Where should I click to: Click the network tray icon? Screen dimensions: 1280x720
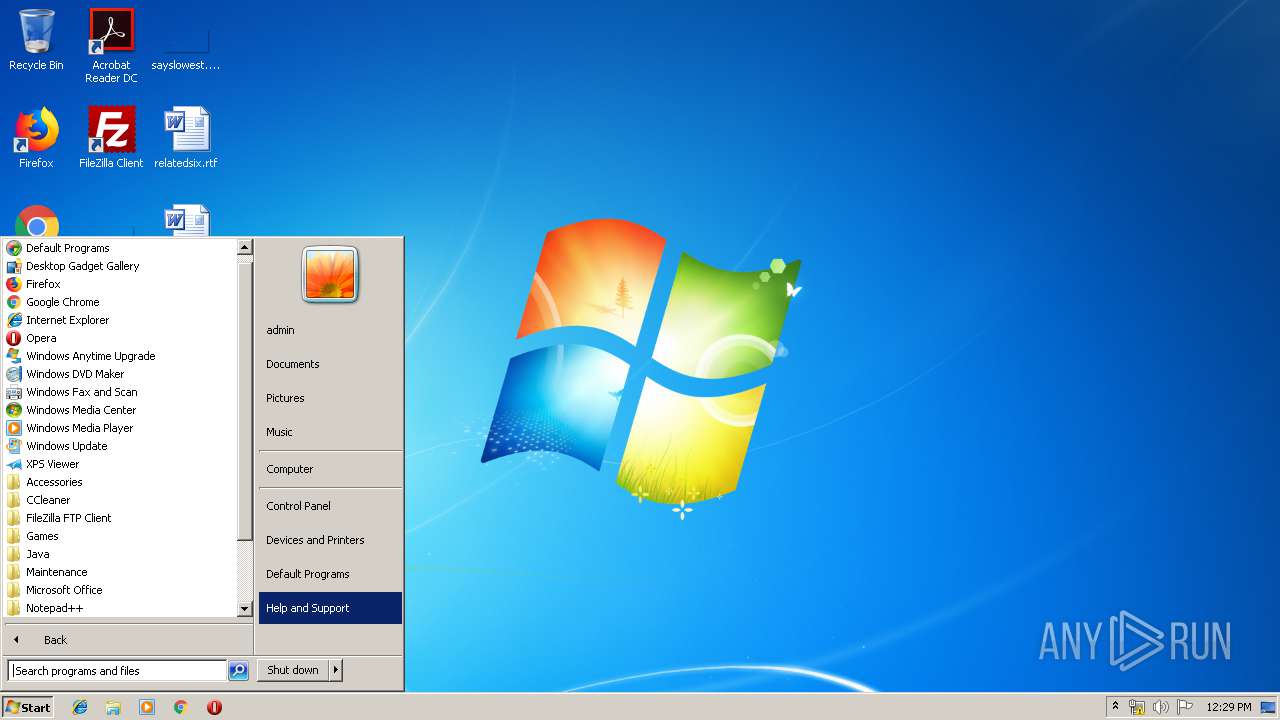(x=1137, y=707)
